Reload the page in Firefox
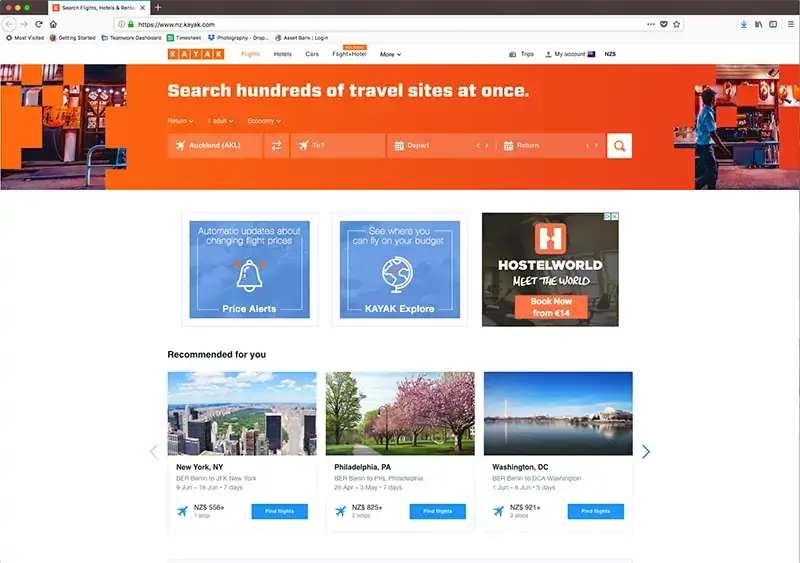 (39, 24)
